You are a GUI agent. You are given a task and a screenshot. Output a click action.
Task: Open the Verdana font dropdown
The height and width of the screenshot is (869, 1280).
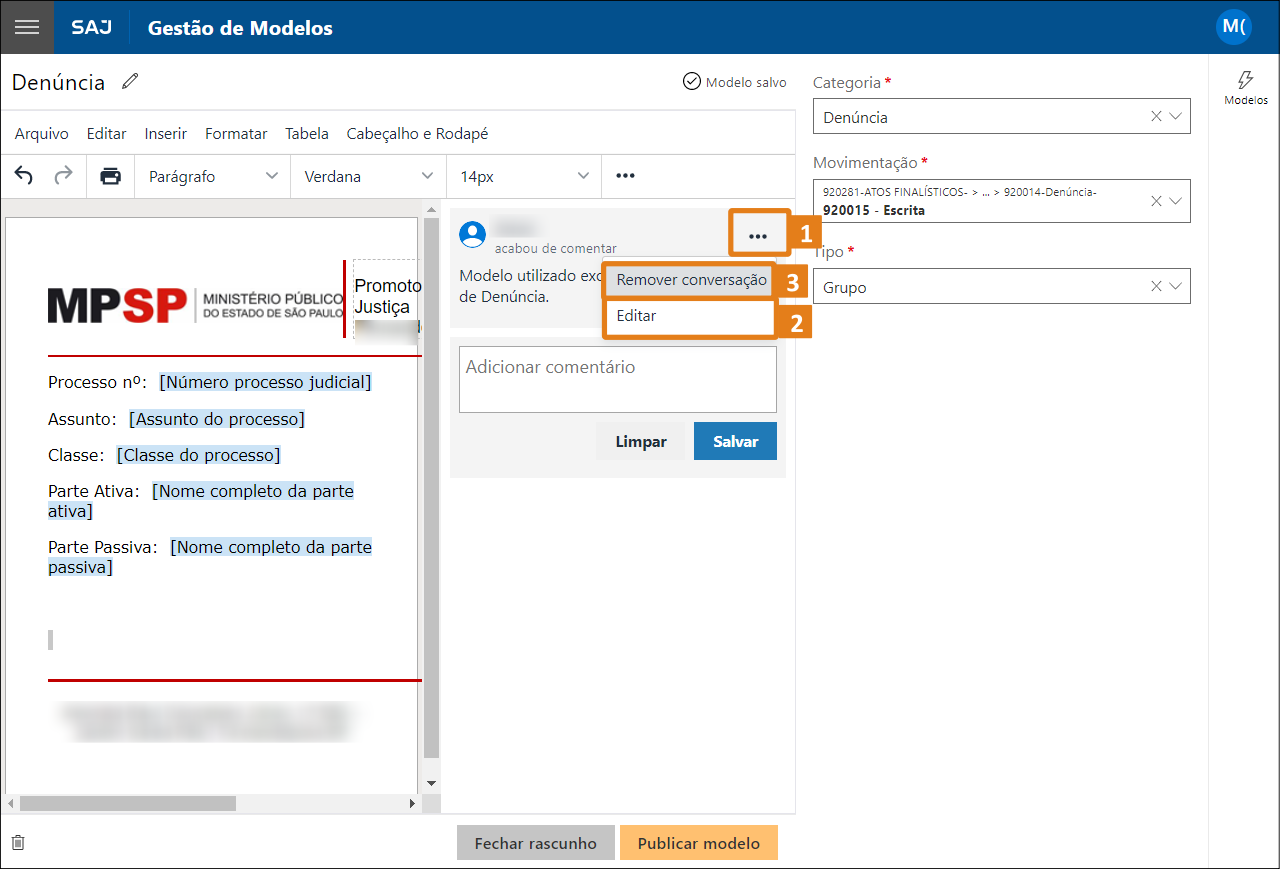(369, 176)
